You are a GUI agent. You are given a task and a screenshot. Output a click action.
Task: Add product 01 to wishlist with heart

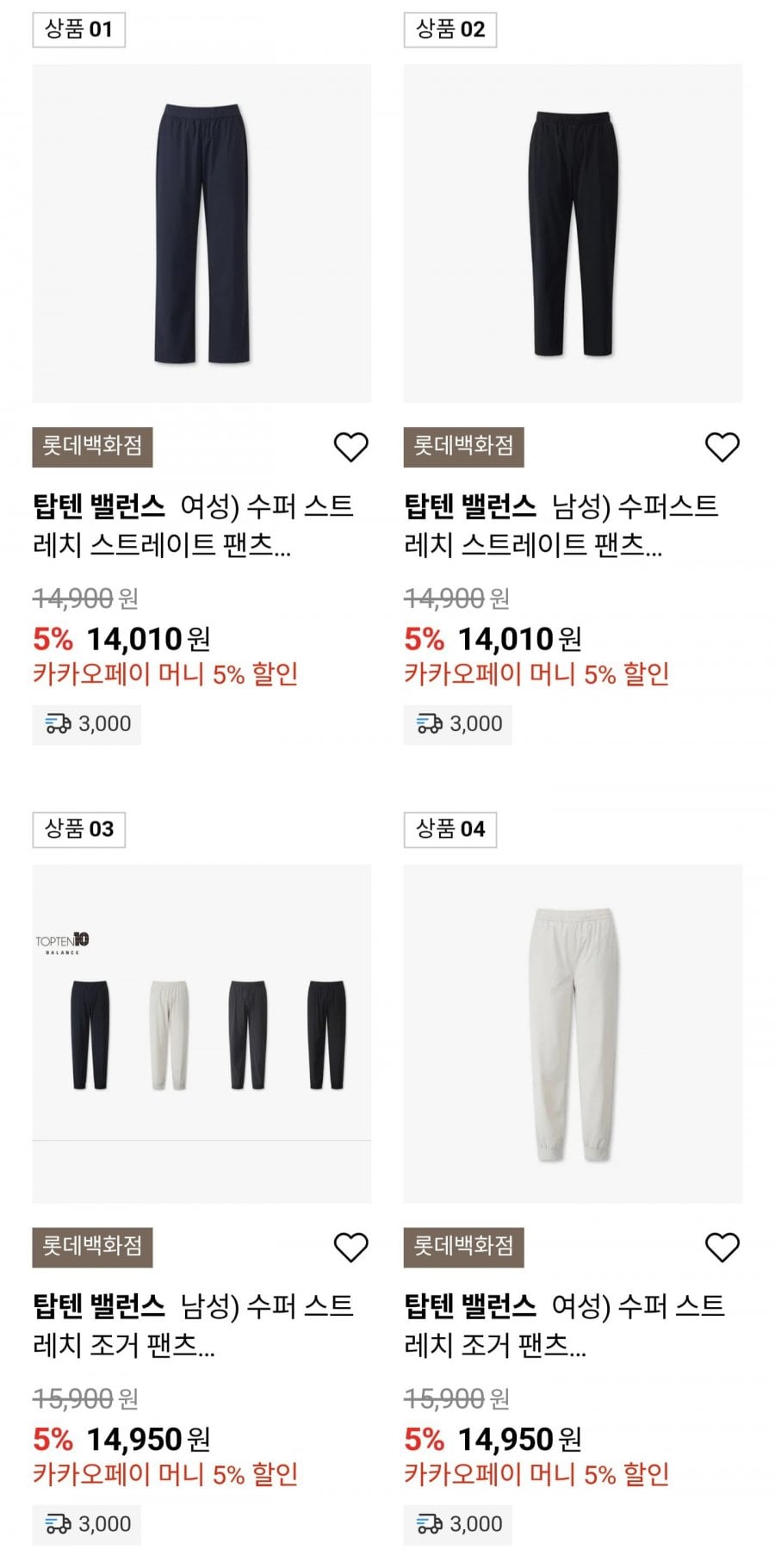350,447
